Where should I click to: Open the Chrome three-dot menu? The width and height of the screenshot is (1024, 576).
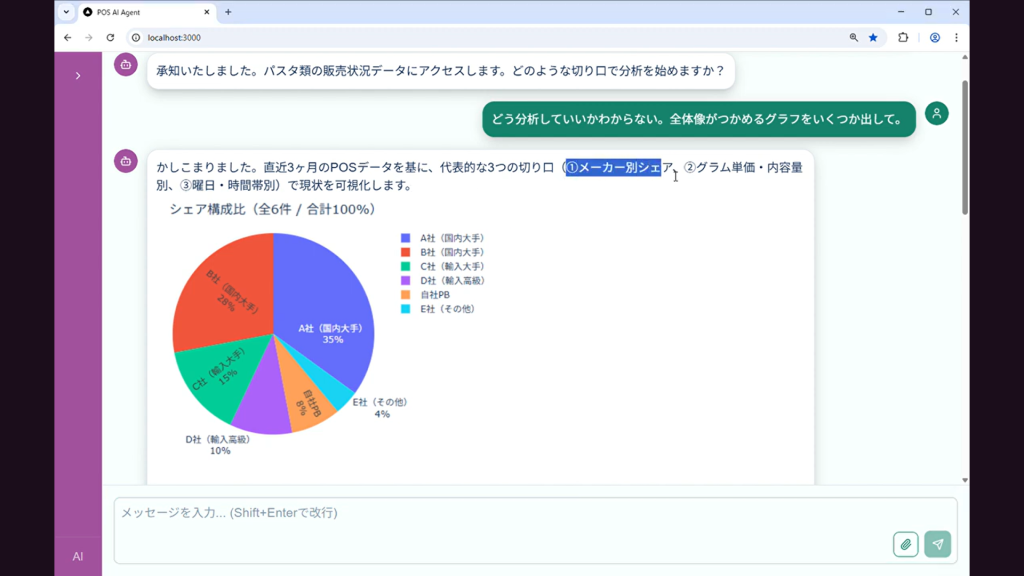956,35
